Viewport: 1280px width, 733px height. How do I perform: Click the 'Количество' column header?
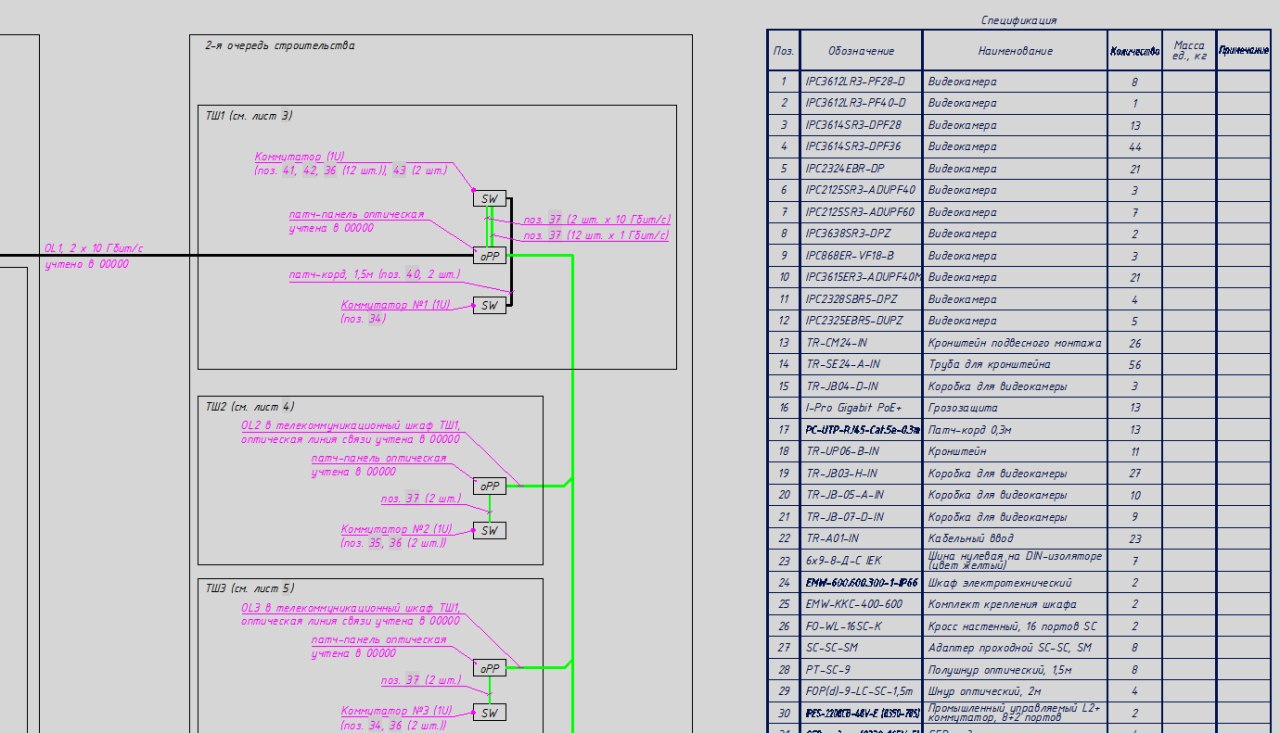[1134, 51]
